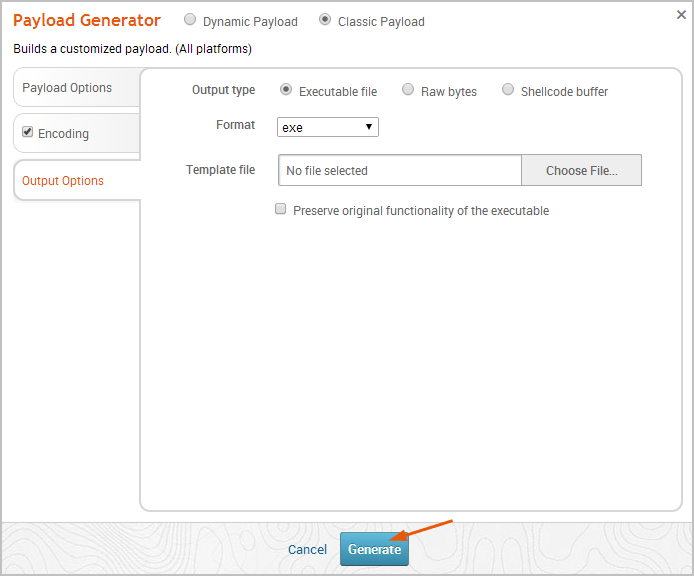This screenshot has height=576, width=694.
Task: Toggle the Encoding checkbox
Action: (x=28, y=133)
